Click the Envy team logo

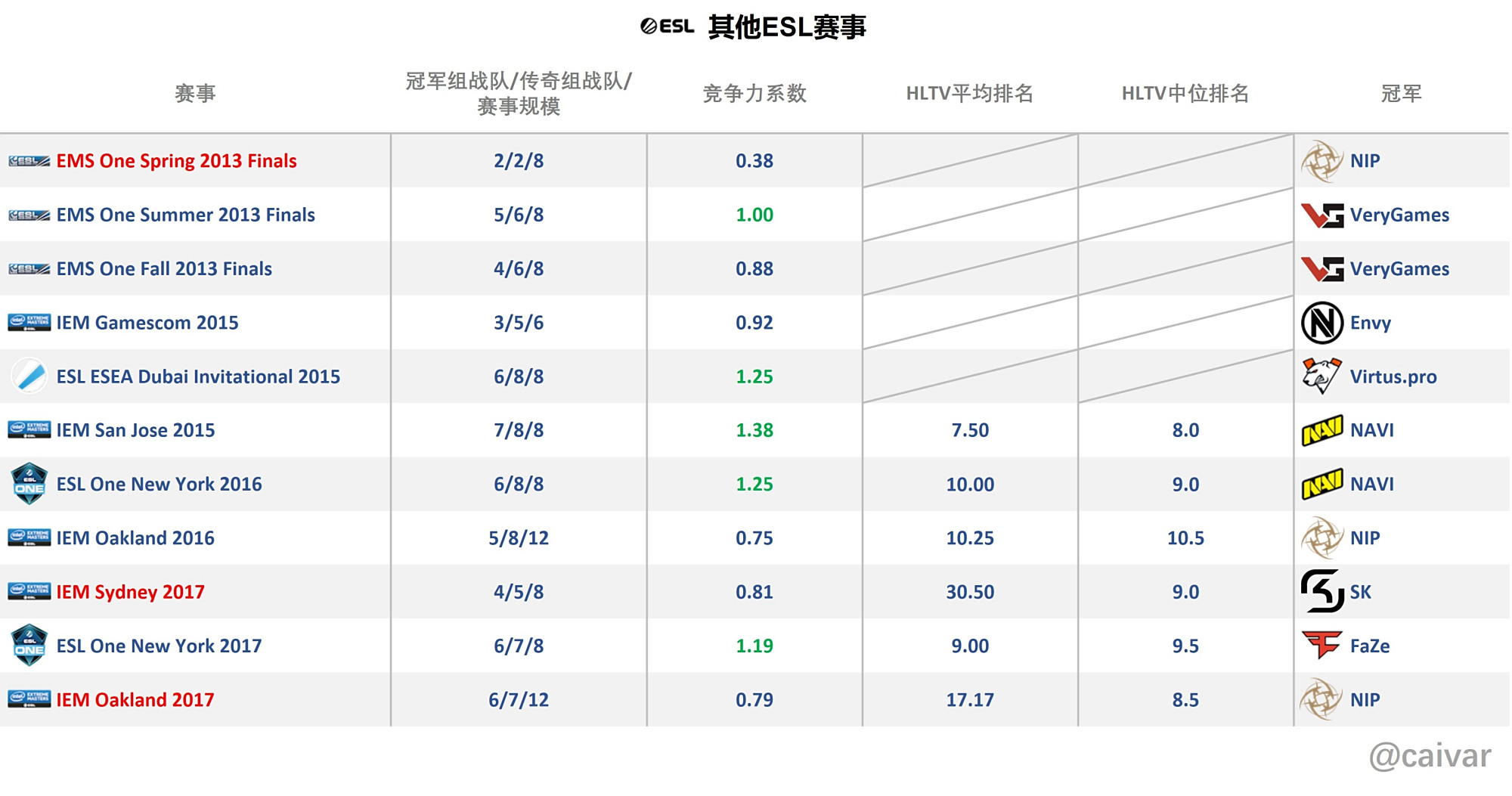(1321, 323)
